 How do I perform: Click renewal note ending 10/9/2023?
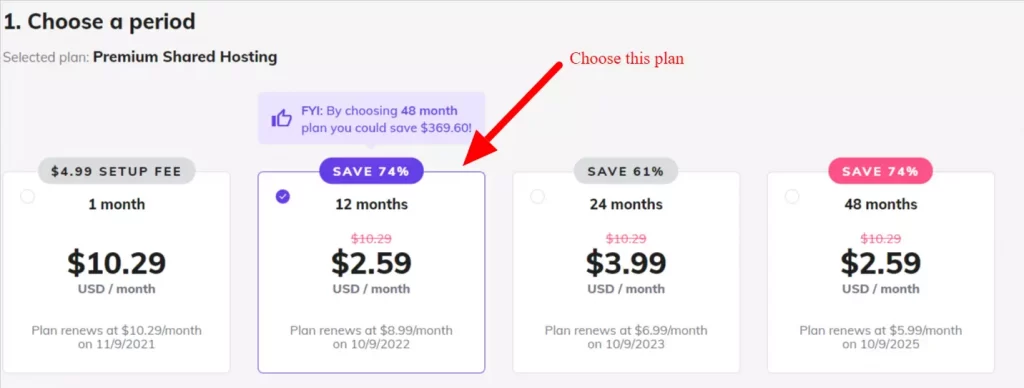tap(626, 337)
